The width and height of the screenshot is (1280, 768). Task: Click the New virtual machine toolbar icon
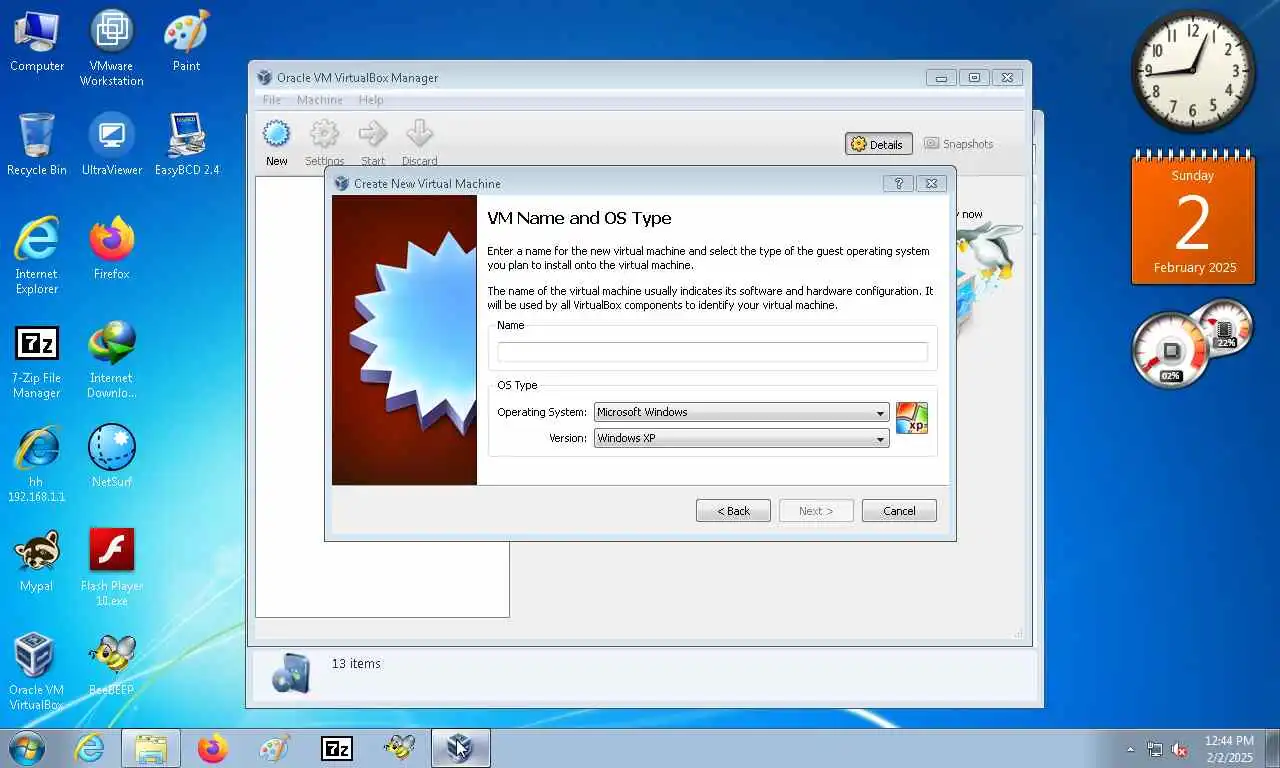277,143
